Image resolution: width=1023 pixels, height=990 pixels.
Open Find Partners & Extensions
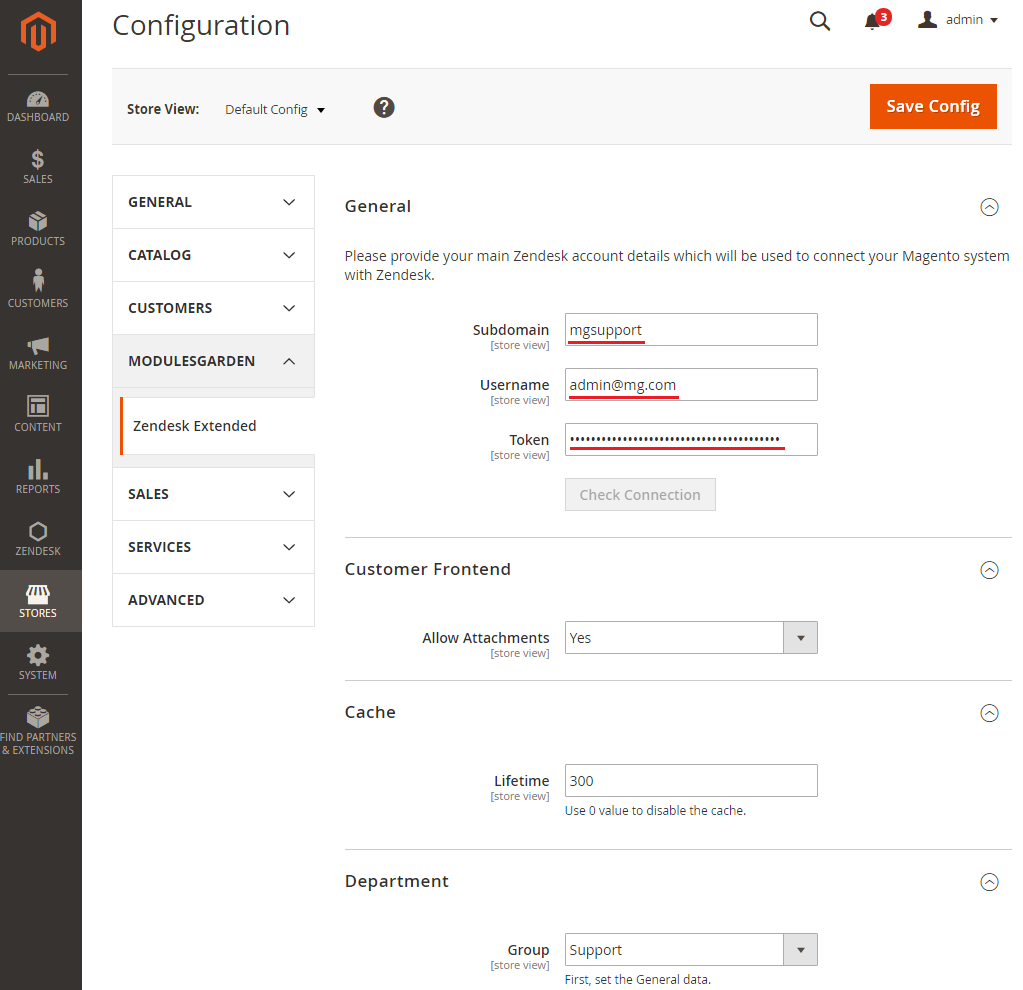38,732
